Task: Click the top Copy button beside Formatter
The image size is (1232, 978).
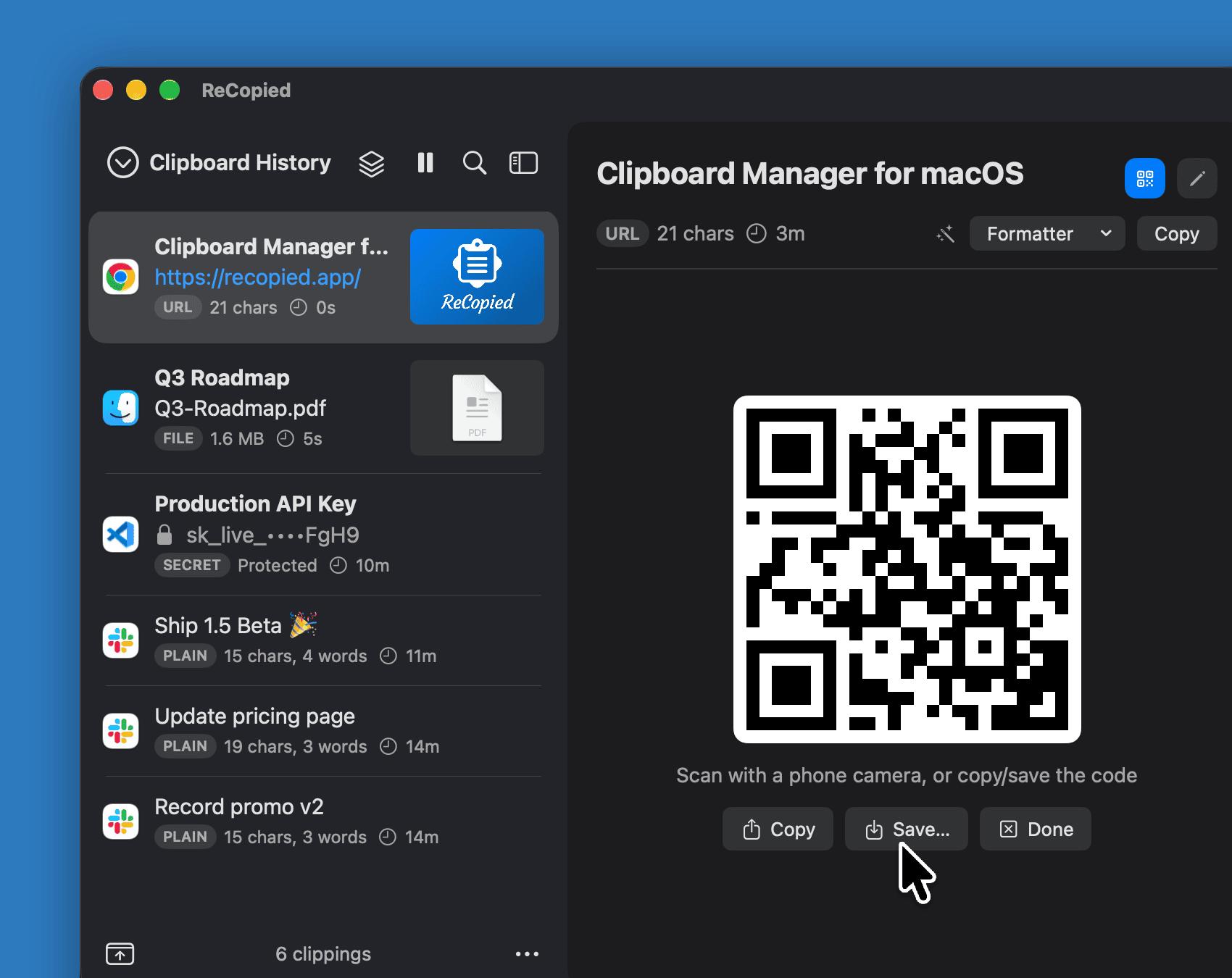Action: (1177, 233)
